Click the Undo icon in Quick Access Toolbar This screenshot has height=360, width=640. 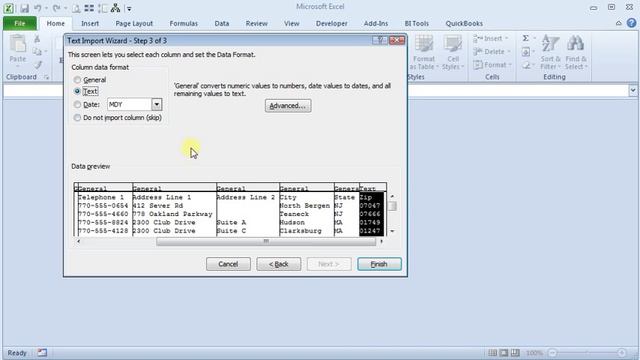pyautogui.click(x=38, y=8)
